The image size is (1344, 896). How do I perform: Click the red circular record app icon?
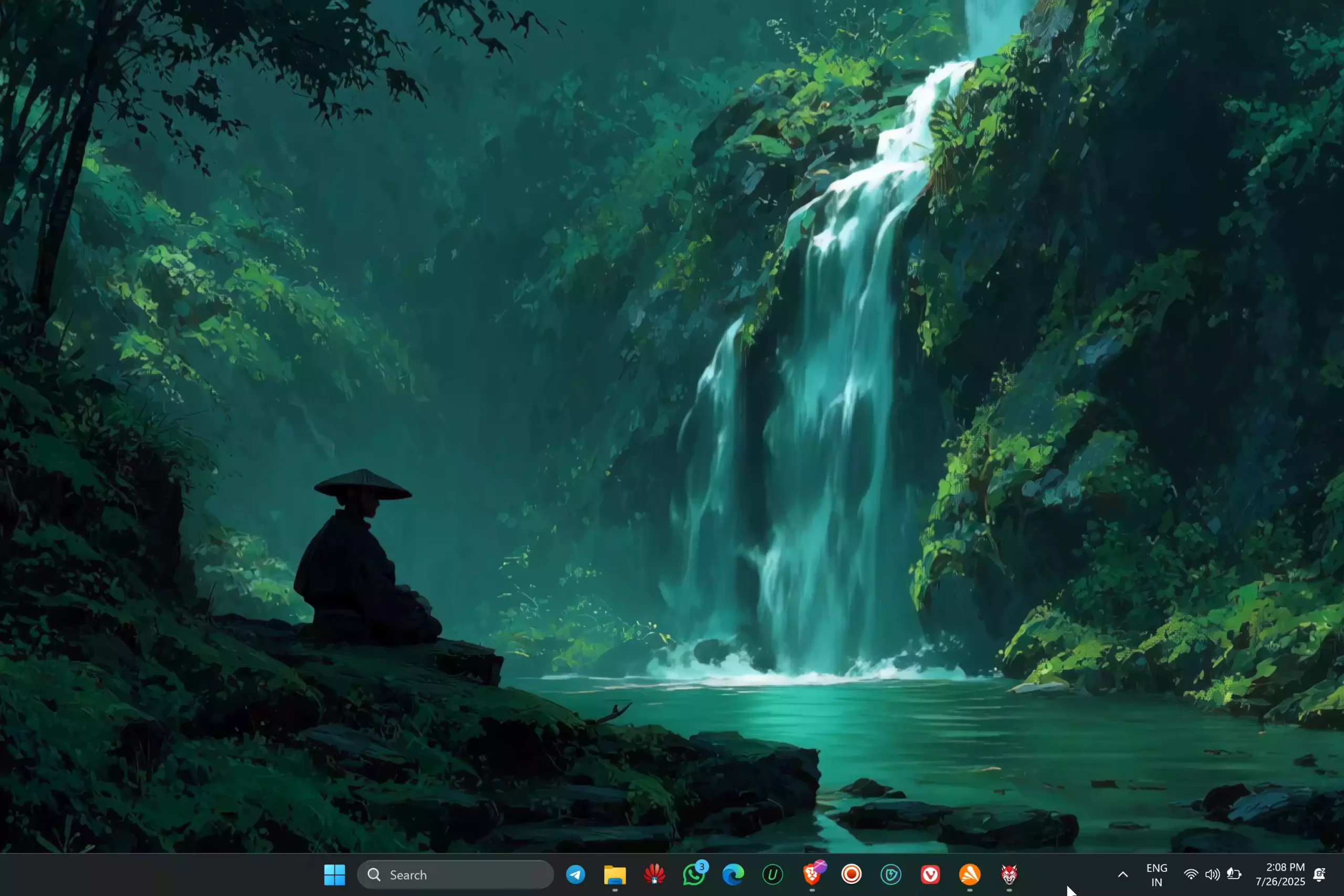(852, 874)
